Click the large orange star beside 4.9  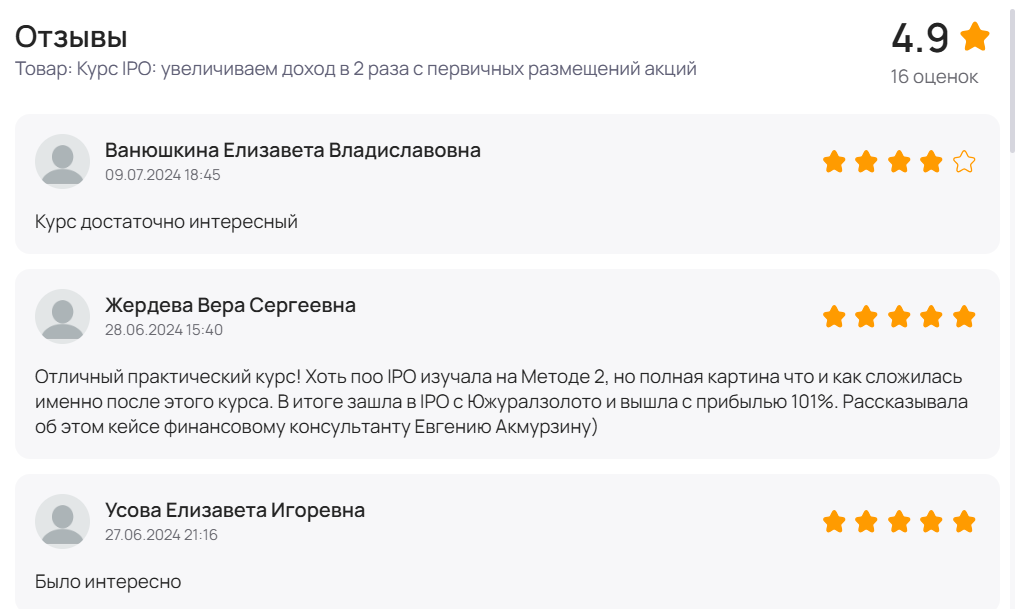974,38
